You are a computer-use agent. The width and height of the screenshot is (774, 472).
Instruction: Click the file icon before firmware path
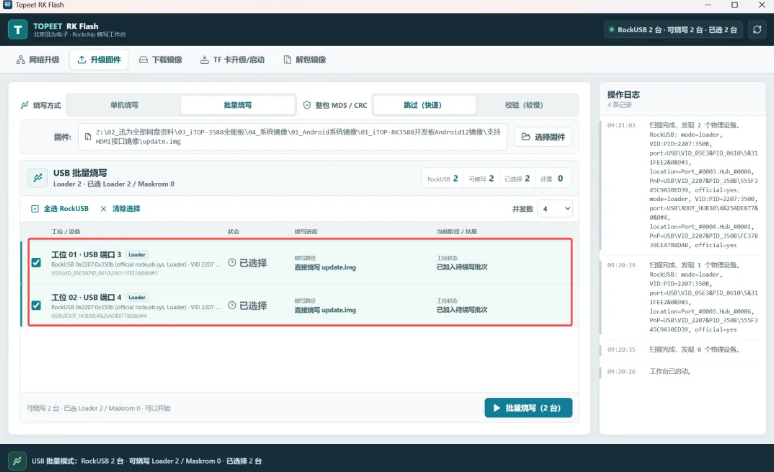(x=88, y=137)
